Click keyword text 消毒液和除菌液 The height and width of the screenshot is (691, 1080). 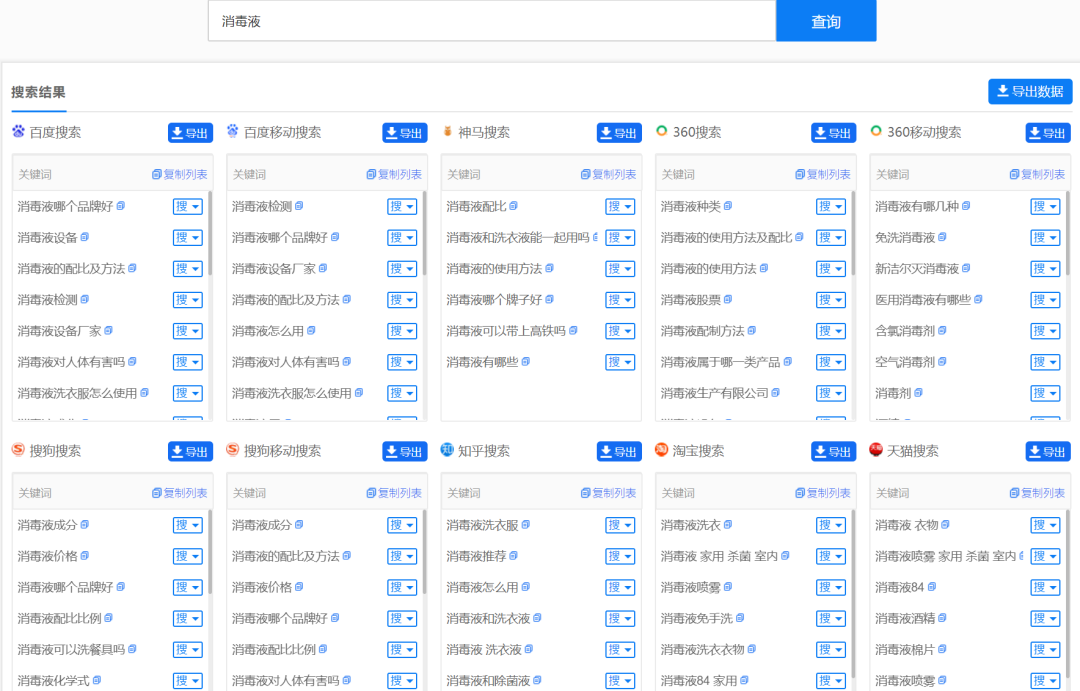point(488,680)
